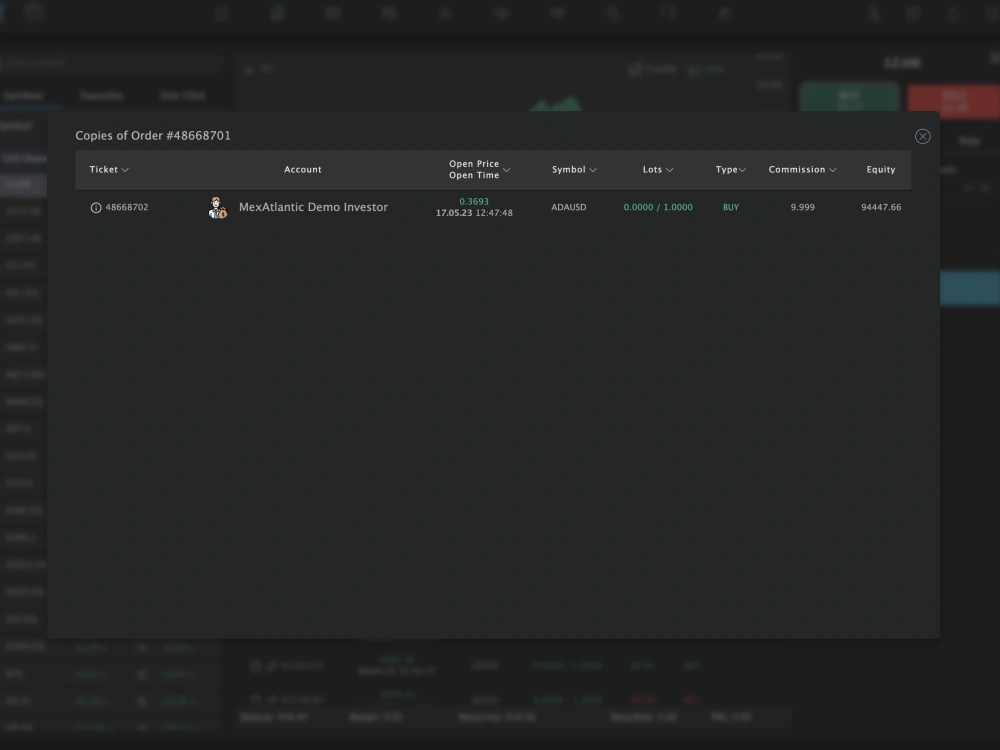Sort by Type column chevron
Image resolution: width=1000 pixels, height=750 pixels.
tap(742, 170)
